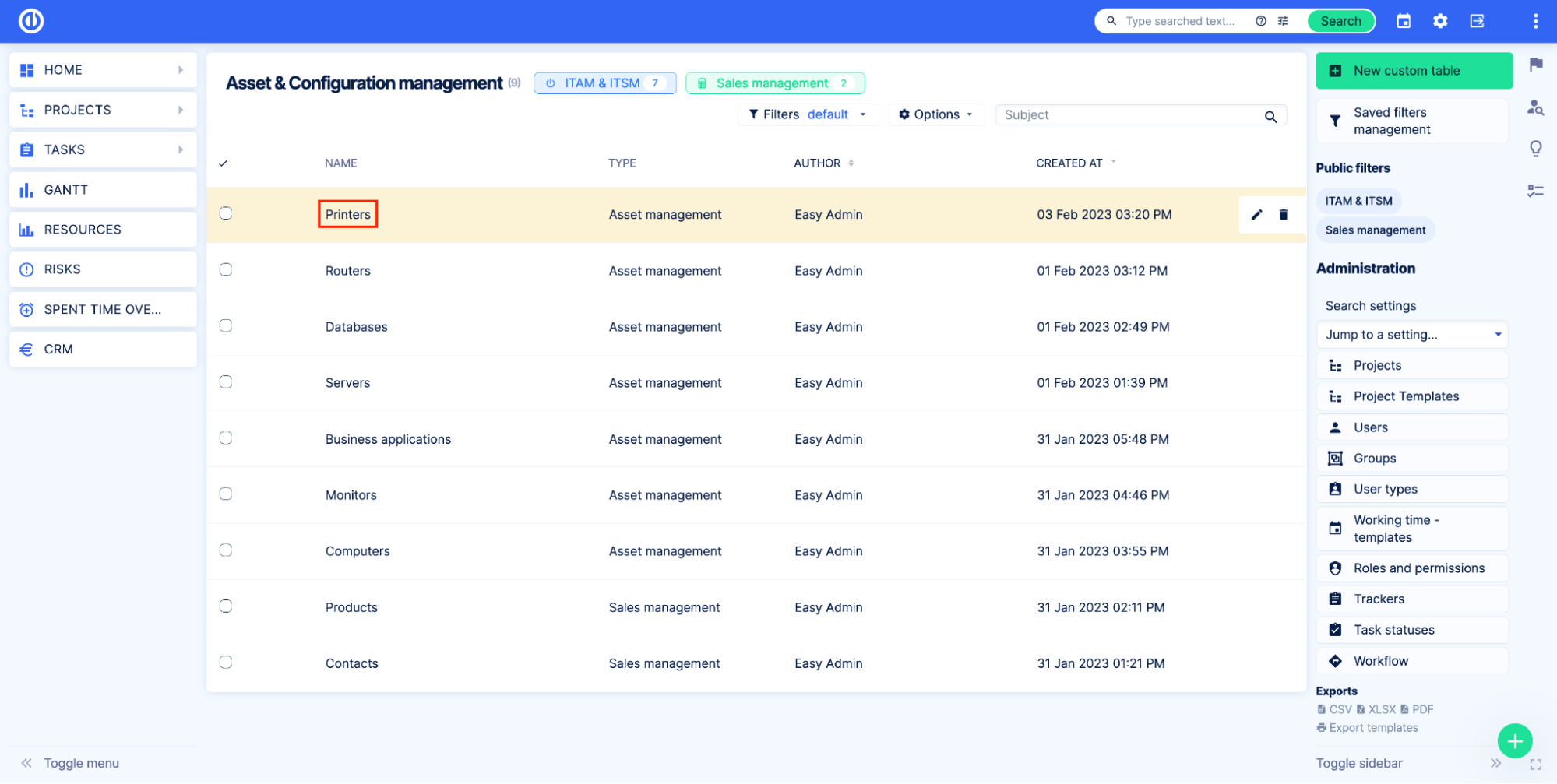This screenshot has width=1557, height=784.
Task: Expand the Options dropdown
Action: click(x=936, y=114)
